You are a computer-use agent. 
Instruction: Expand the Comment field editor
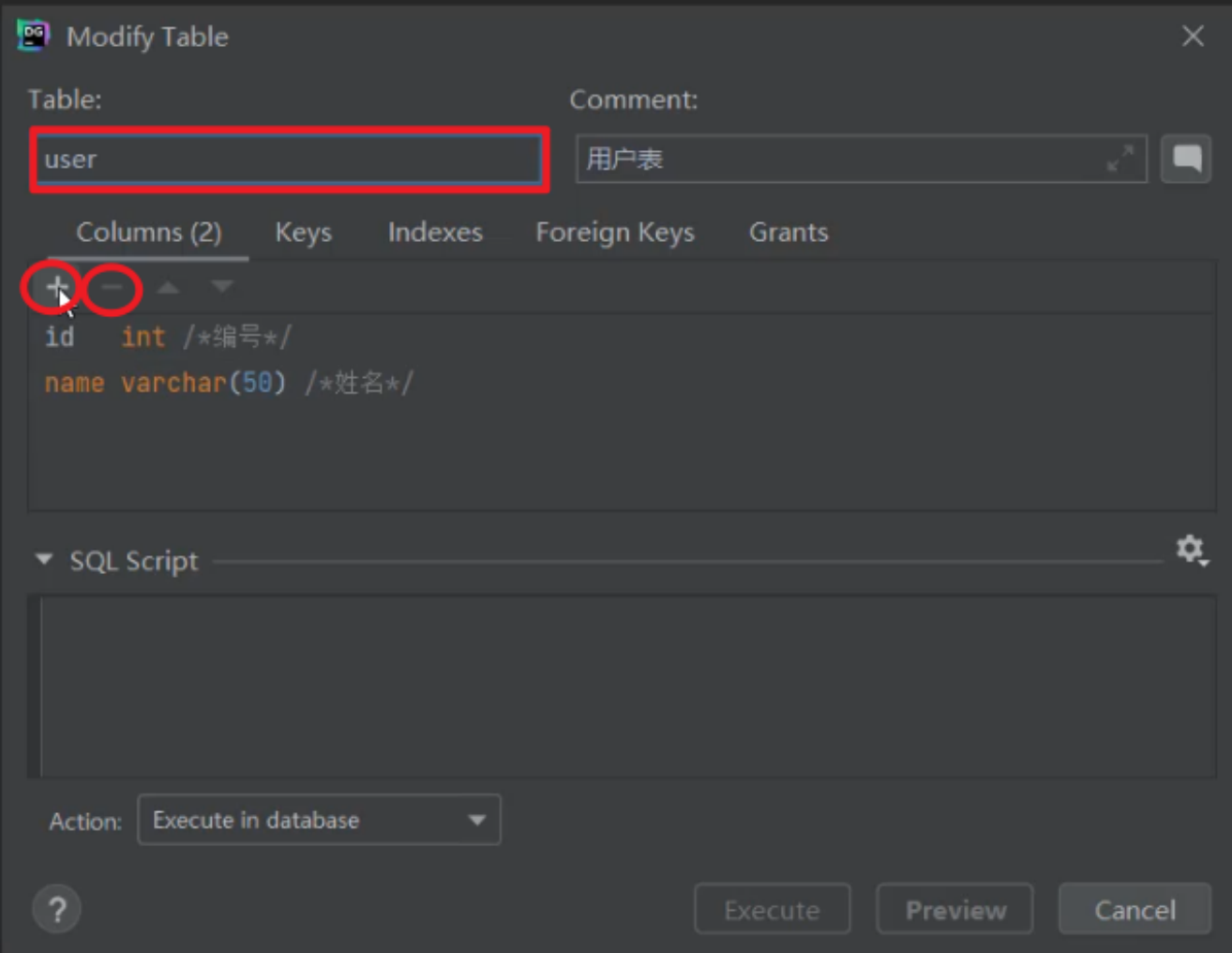point(1119,159)
